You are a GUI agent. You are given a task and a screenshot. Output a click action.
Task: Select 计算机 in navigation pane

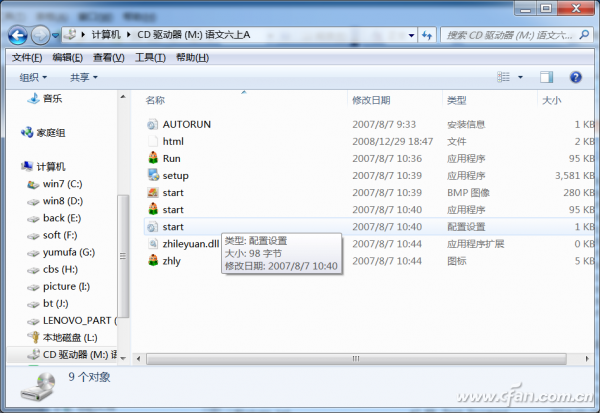(x=51, y=167)
